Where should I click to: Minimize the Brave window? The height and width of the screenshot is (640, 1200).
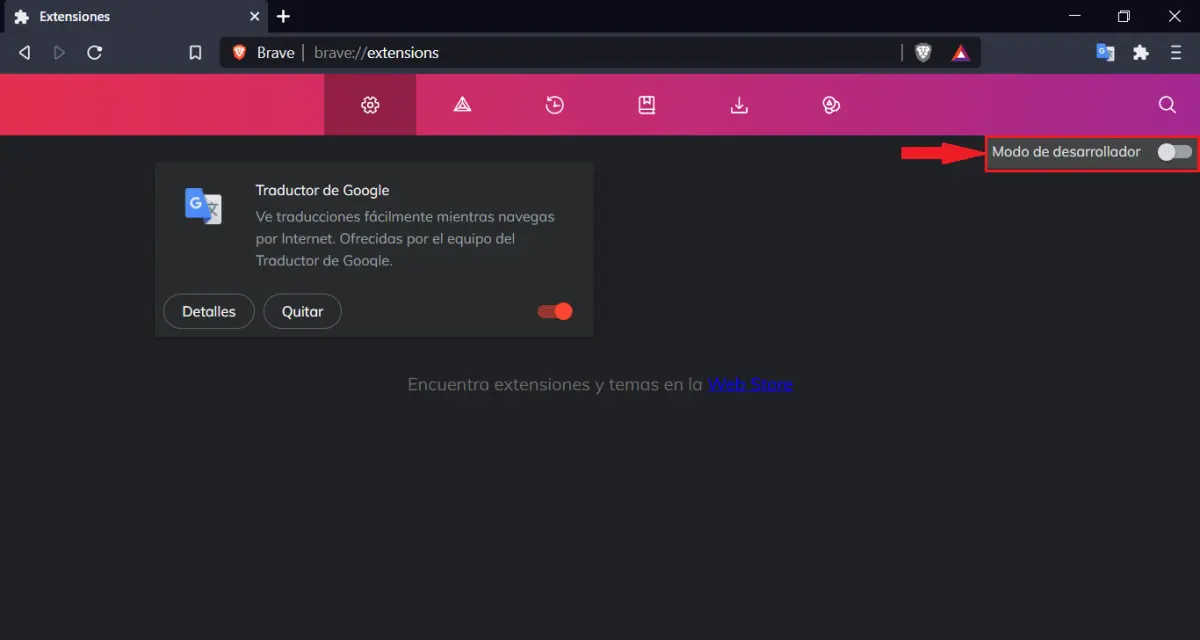click(1075, 16)
